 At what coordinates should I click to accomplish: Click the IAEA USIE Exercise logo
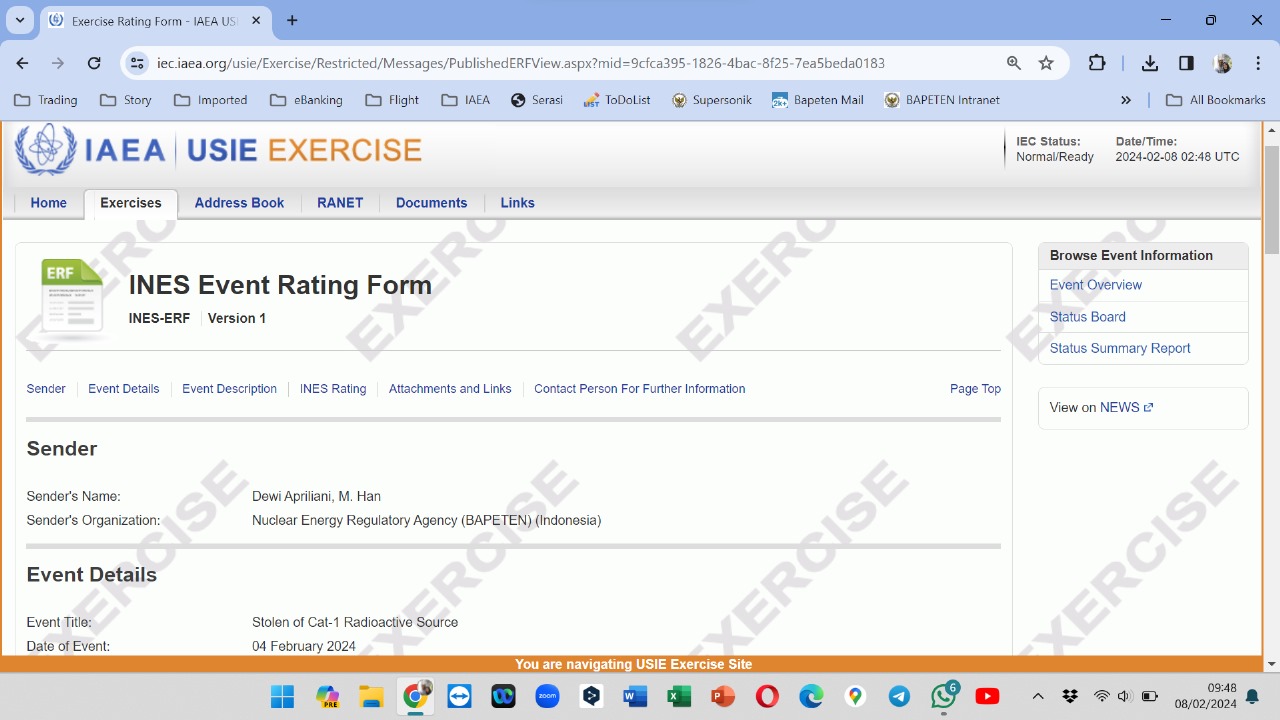pos(218,150)
